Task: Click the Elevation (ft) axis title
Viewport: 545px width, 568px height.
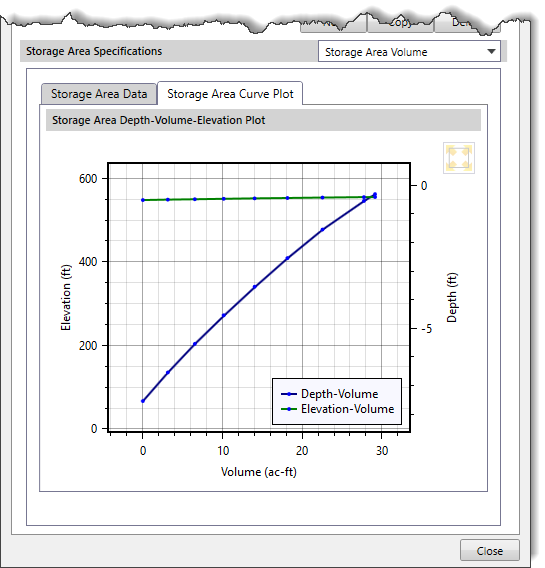Action: point(66,297)
